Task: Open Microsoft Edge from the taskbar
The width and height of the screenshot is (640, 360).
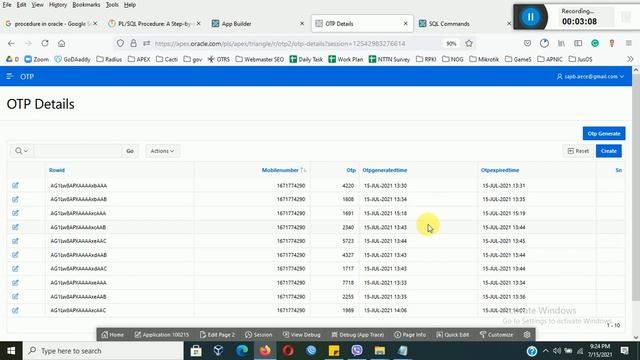Action: coord(242,351)
